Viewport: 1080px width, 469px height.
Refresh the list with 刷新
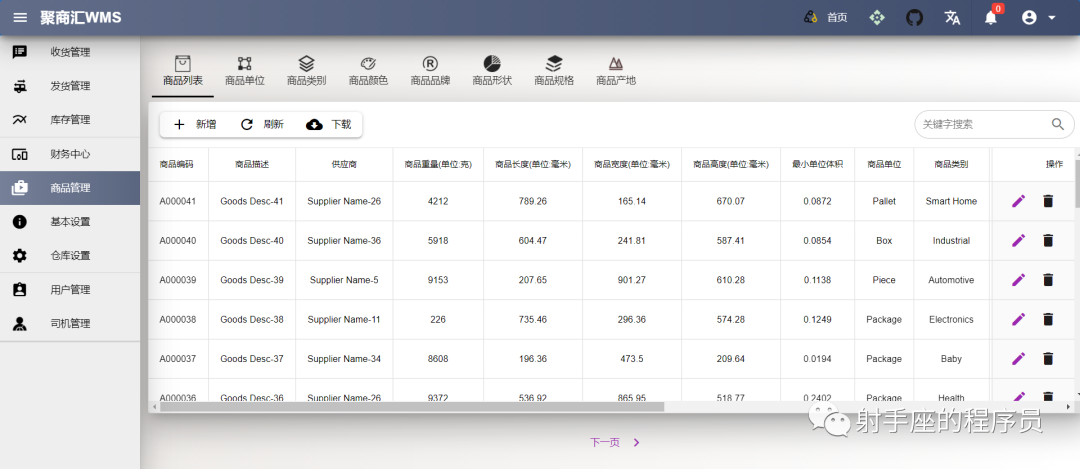tap(262, 125)
